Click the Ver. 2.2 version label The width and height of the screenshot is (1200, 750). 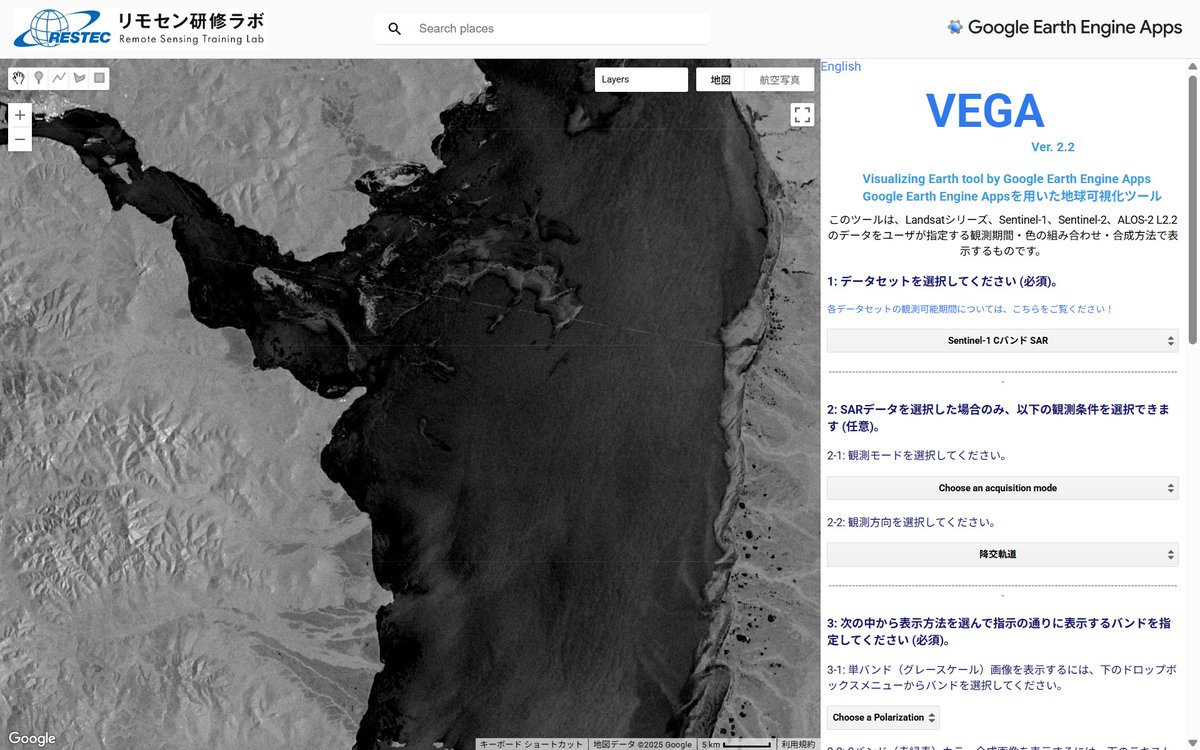click(x=1052, y=147)
